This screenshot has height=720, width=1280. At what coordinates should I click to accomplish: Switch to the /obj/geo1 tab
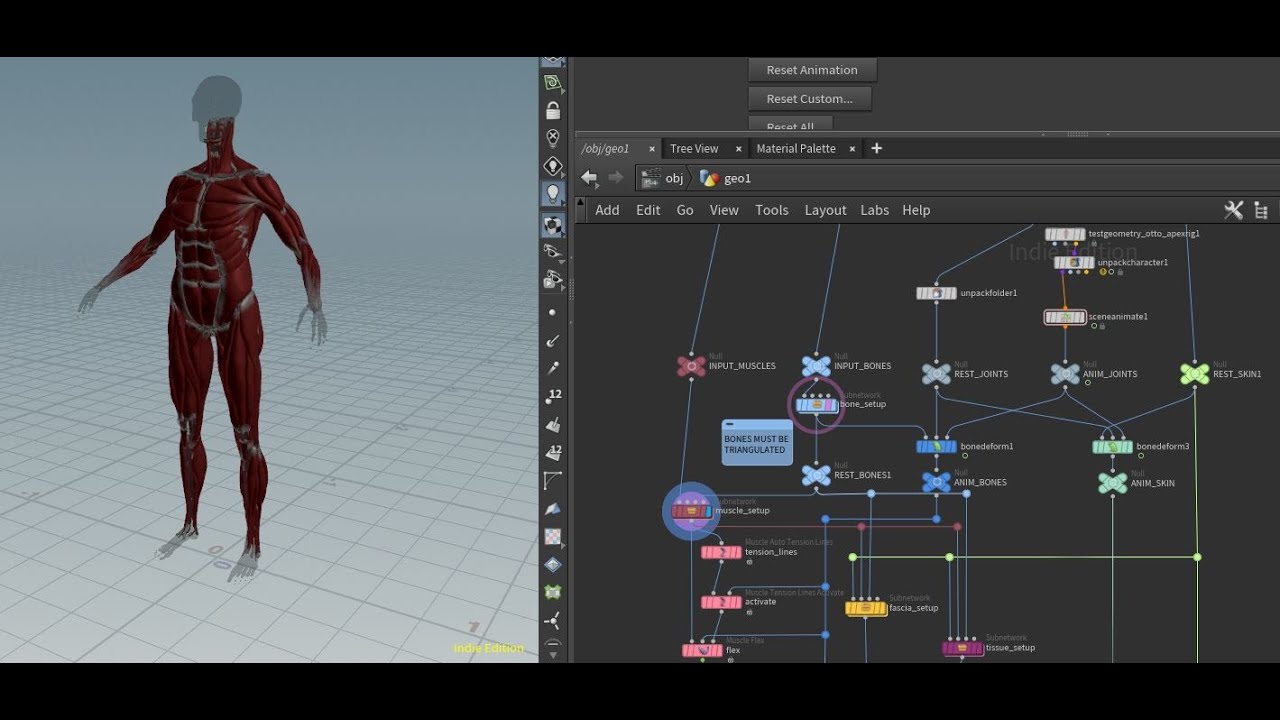click(x=606, y=148)
